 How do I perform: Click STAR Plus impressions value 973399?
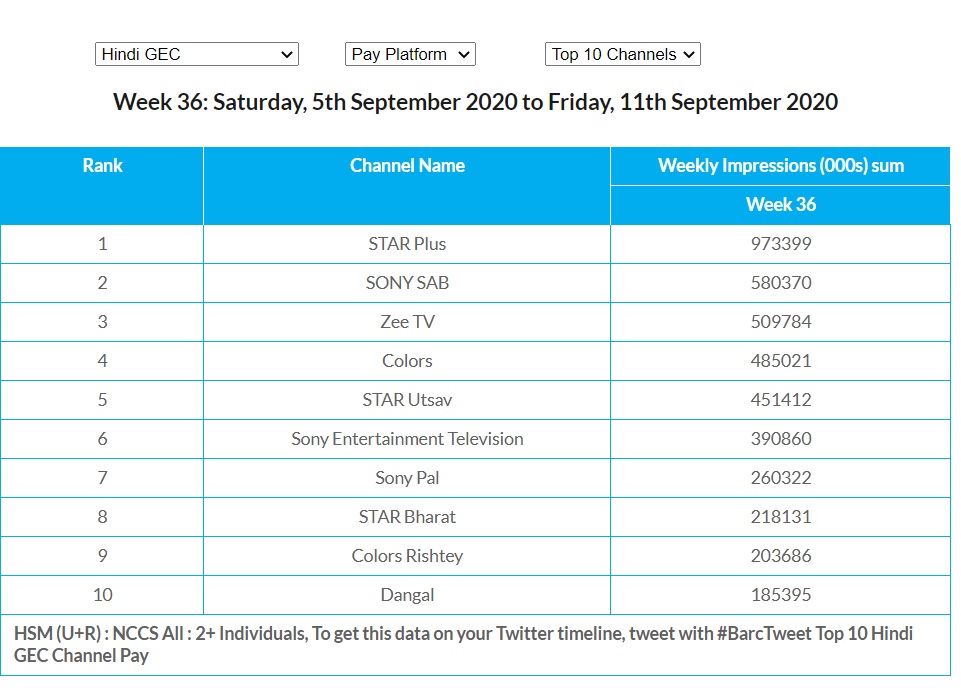click(x=780, y=244)
